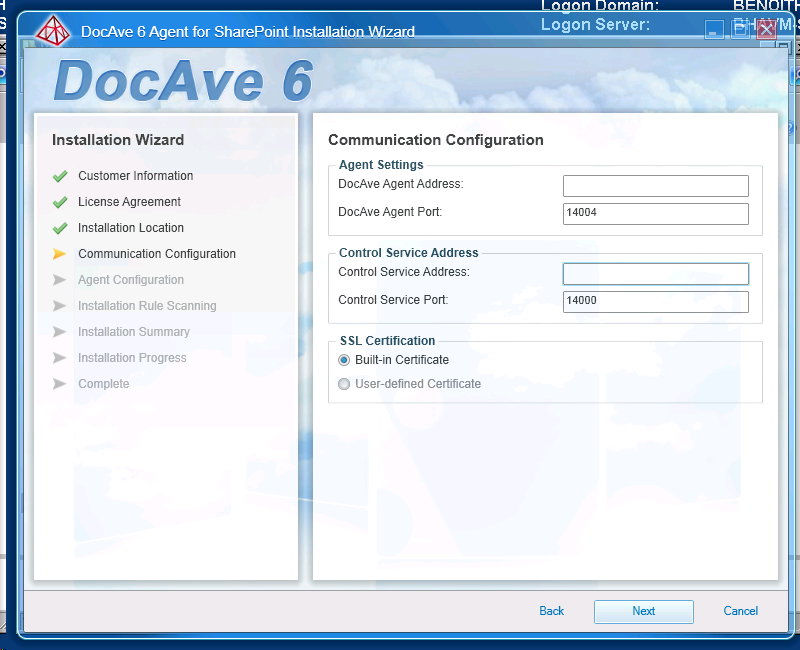800x650 pixels.
Task: Select the User-defined Certificate option
Action: click(x=344, y=384)
